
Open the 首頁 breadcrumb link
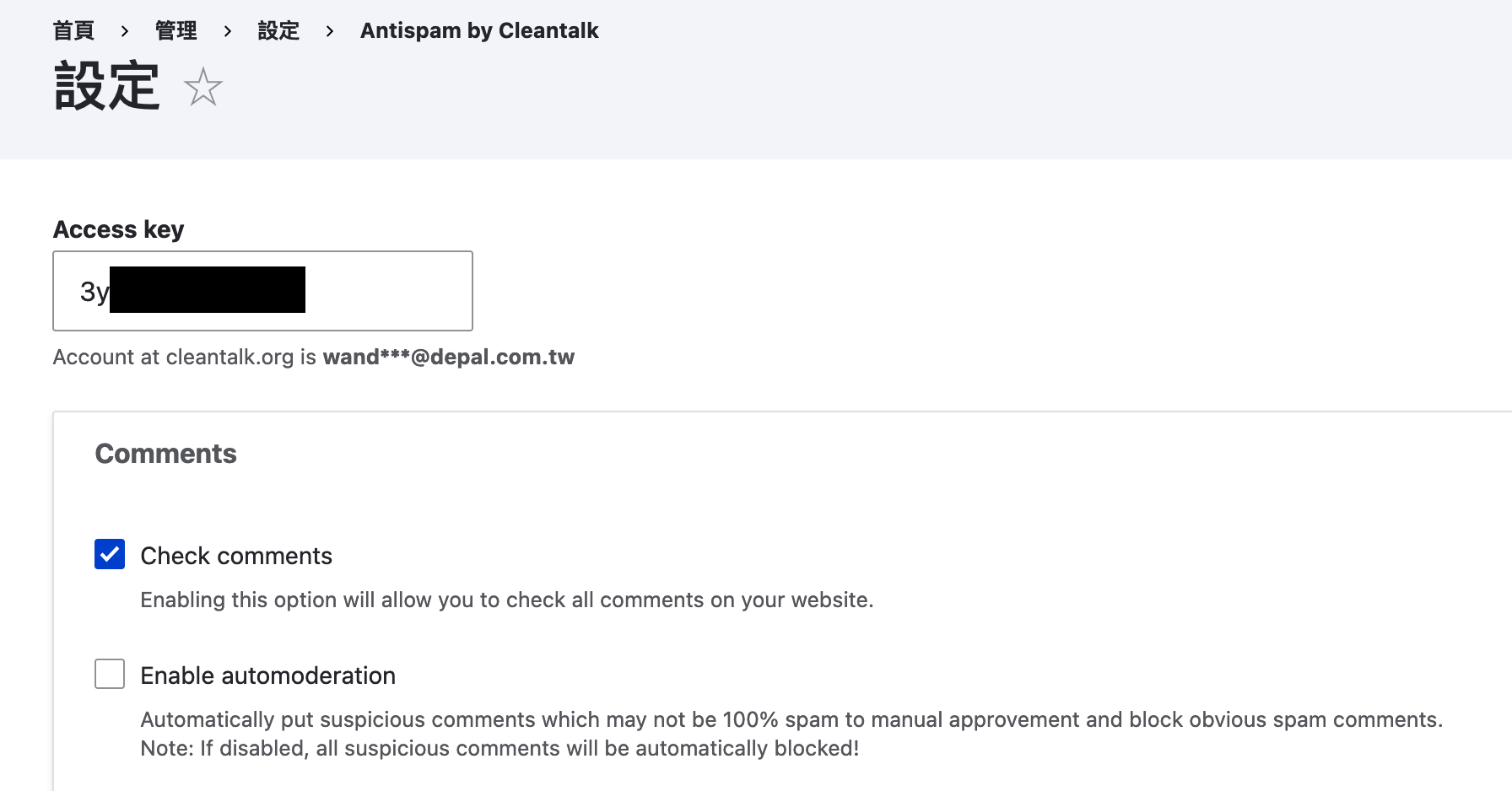(73, 31)
